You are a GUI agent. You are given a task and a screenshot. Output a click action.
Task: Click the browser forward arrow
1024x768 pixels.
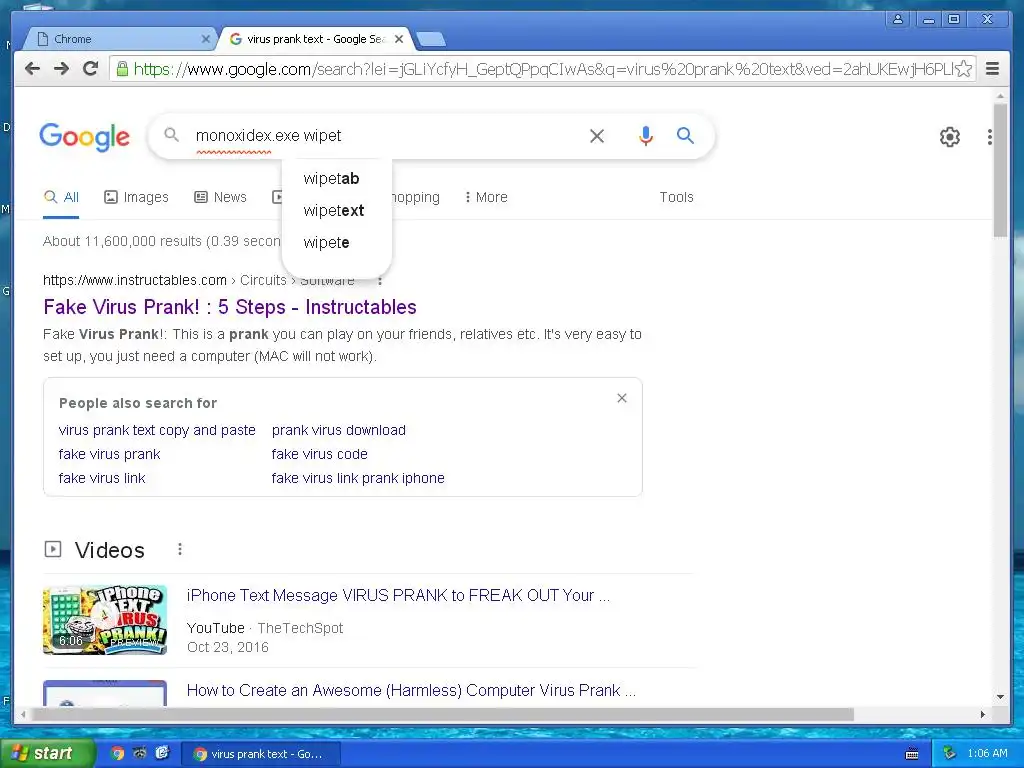point(61,69)
